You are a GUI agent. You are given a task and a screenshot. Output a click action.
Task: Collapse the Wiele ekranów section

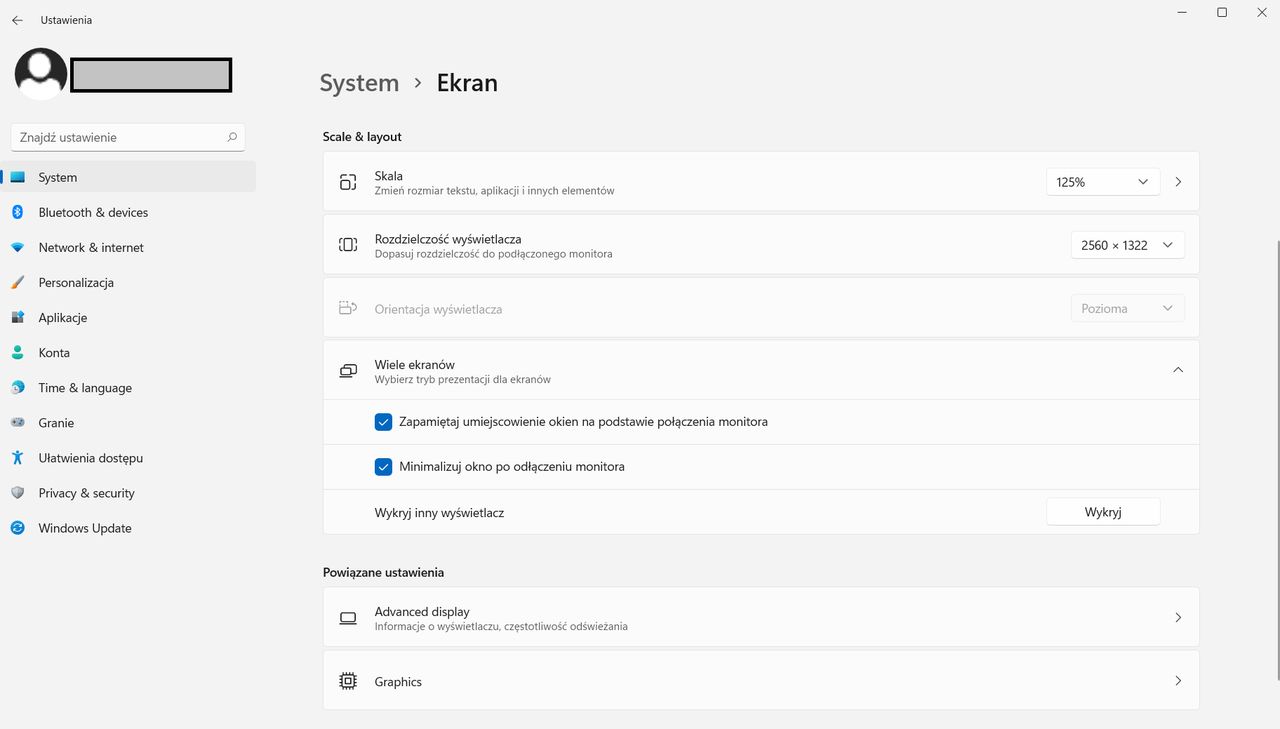1177,369
